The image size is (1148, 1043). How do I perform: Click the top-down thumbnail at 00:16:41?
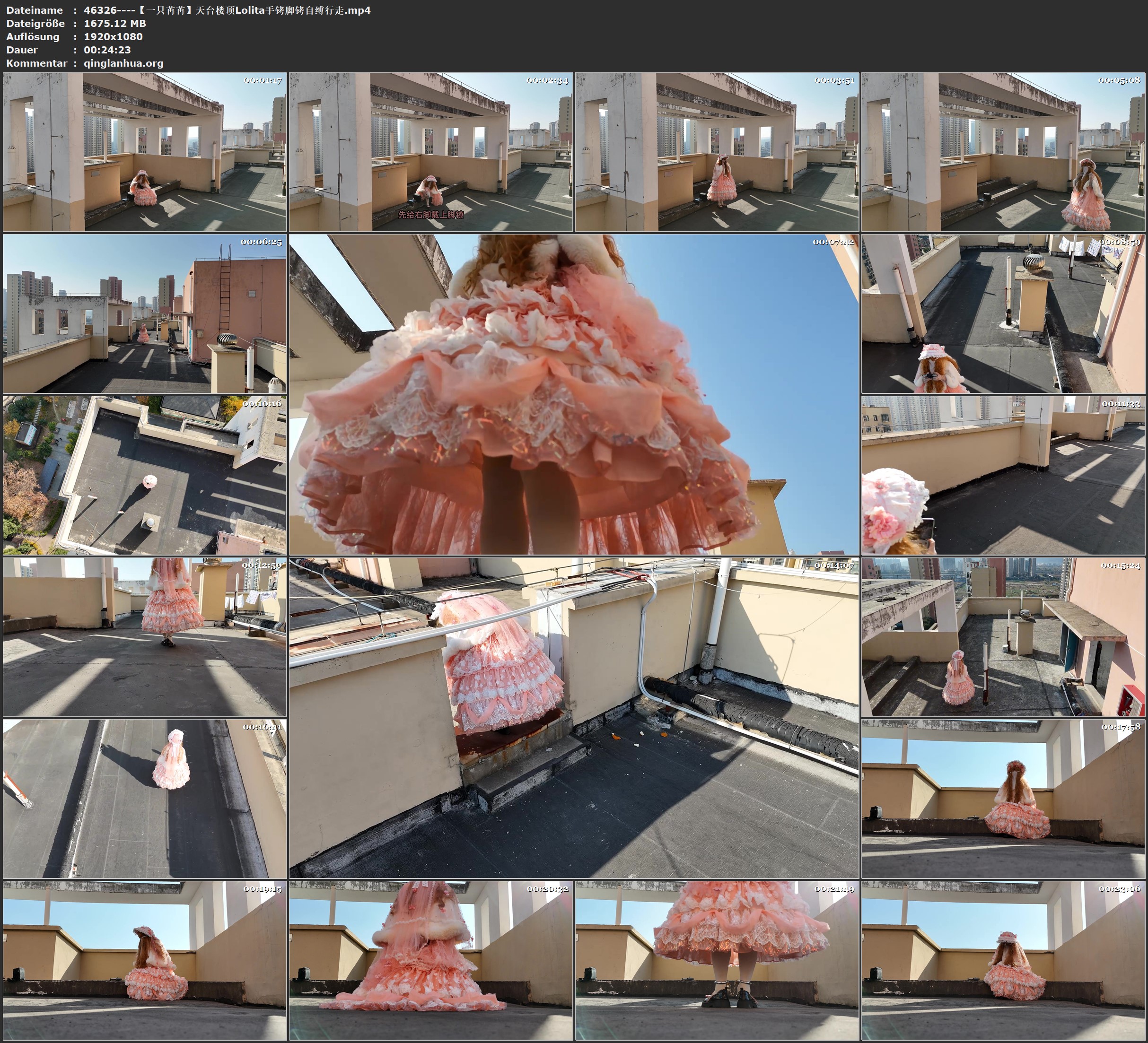[145, 799]
